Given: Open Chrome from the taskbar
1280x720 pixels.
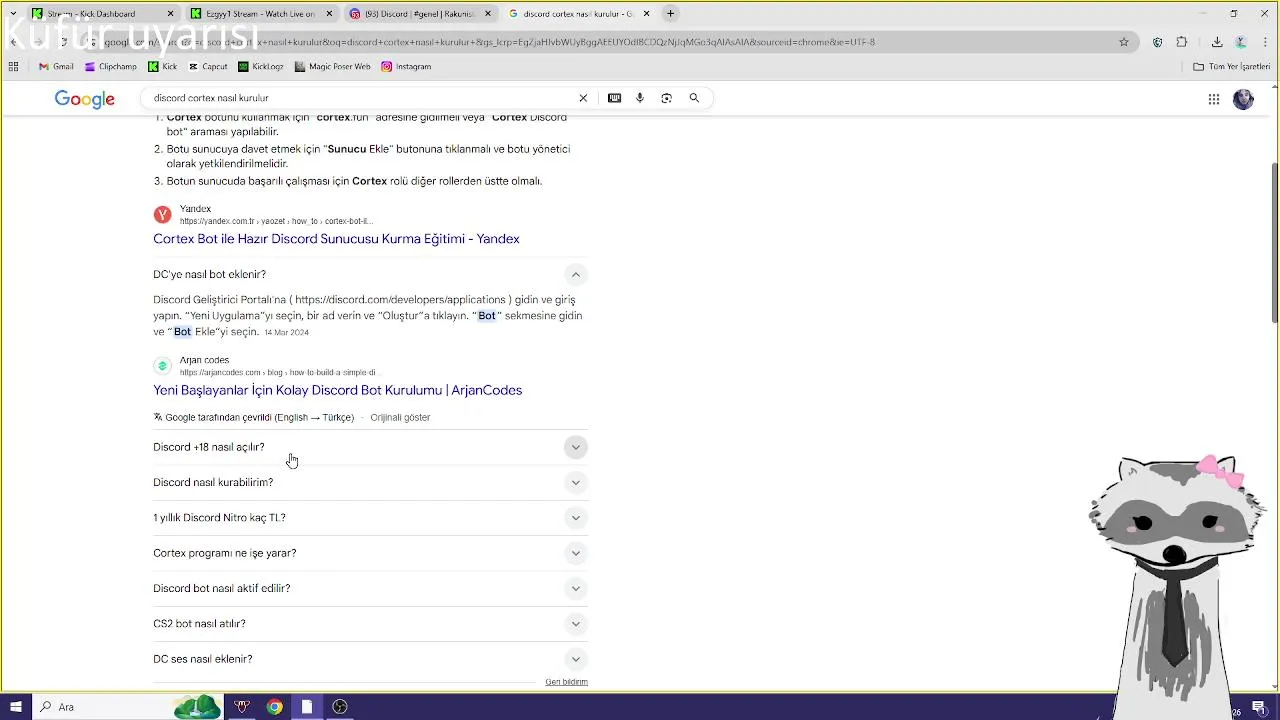Looking at the screenshot, I should pyautogui.click(x=274, y=707).
